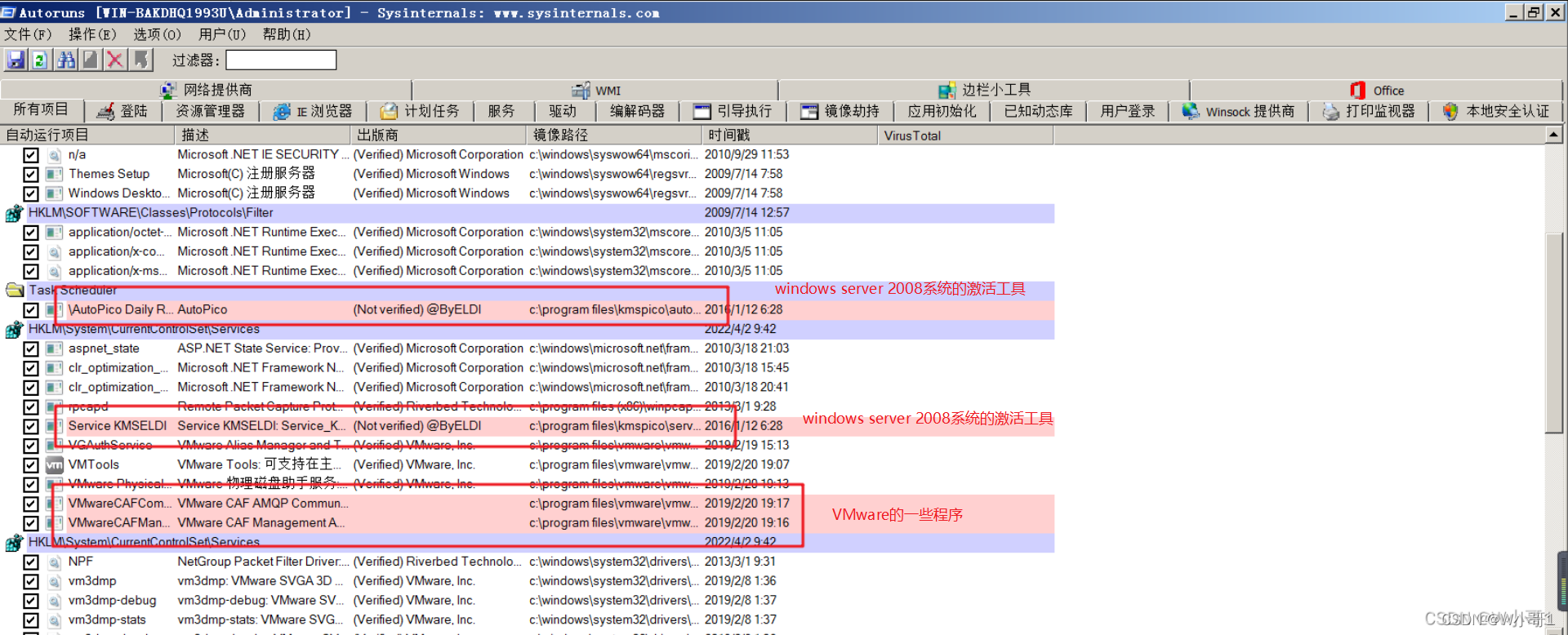The height and width of the screenshot is (635, 1568).
Task: Open the 文件(F) menu
Action: [x=28, y=34]
